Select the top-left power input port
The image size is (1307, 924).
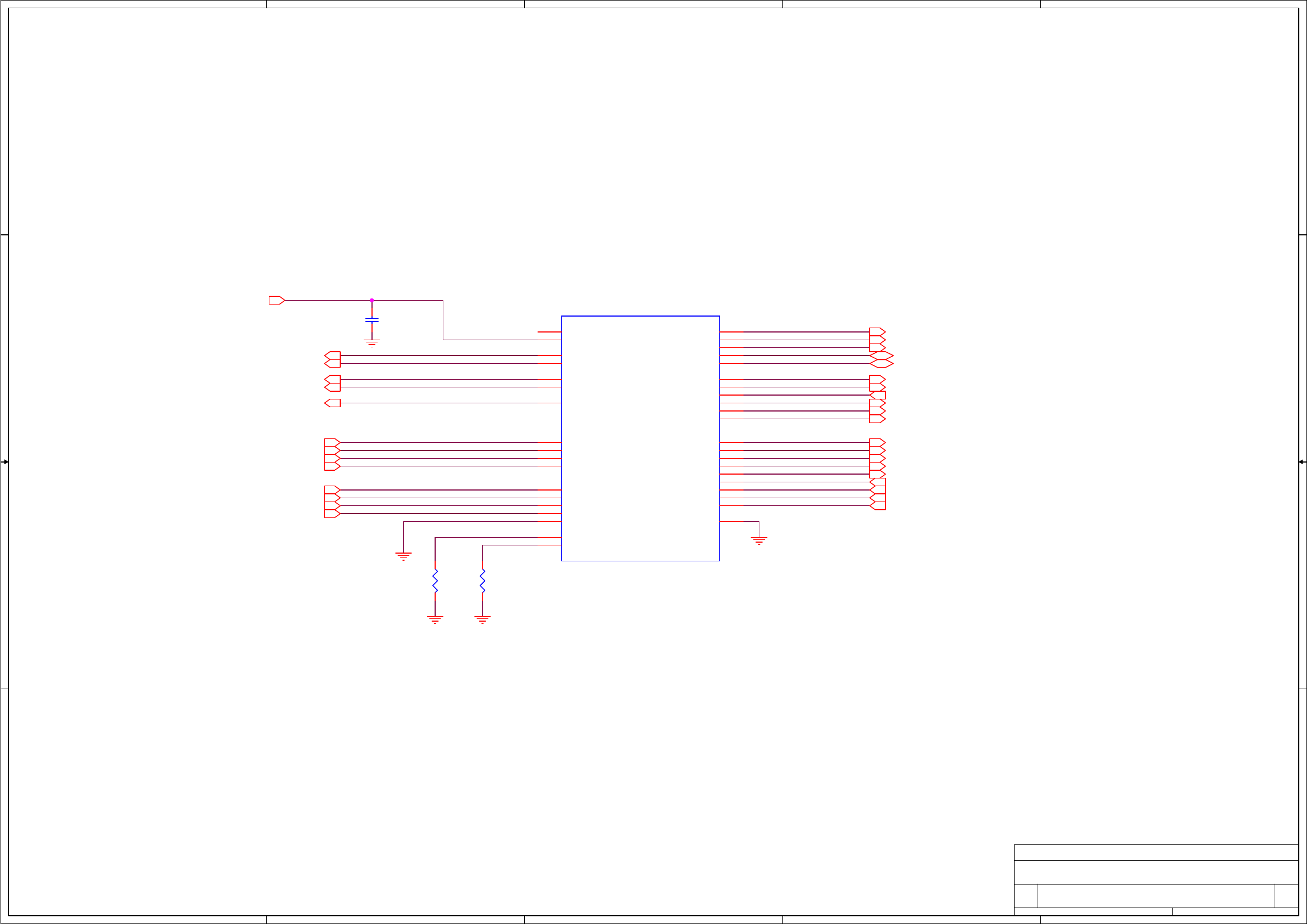click(x=277, y=300)
